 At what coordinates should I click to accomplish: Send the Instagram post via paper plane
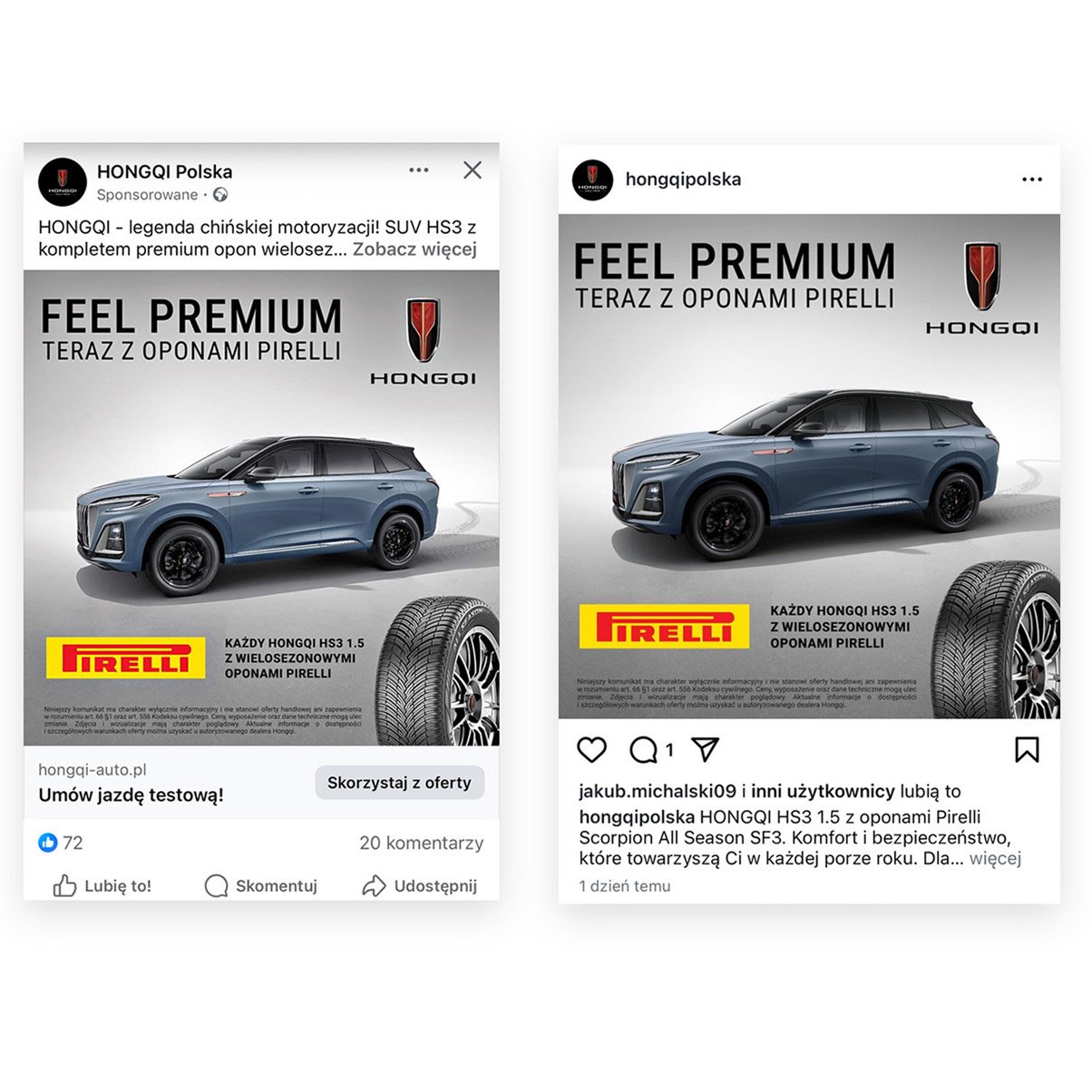[705, 749]
